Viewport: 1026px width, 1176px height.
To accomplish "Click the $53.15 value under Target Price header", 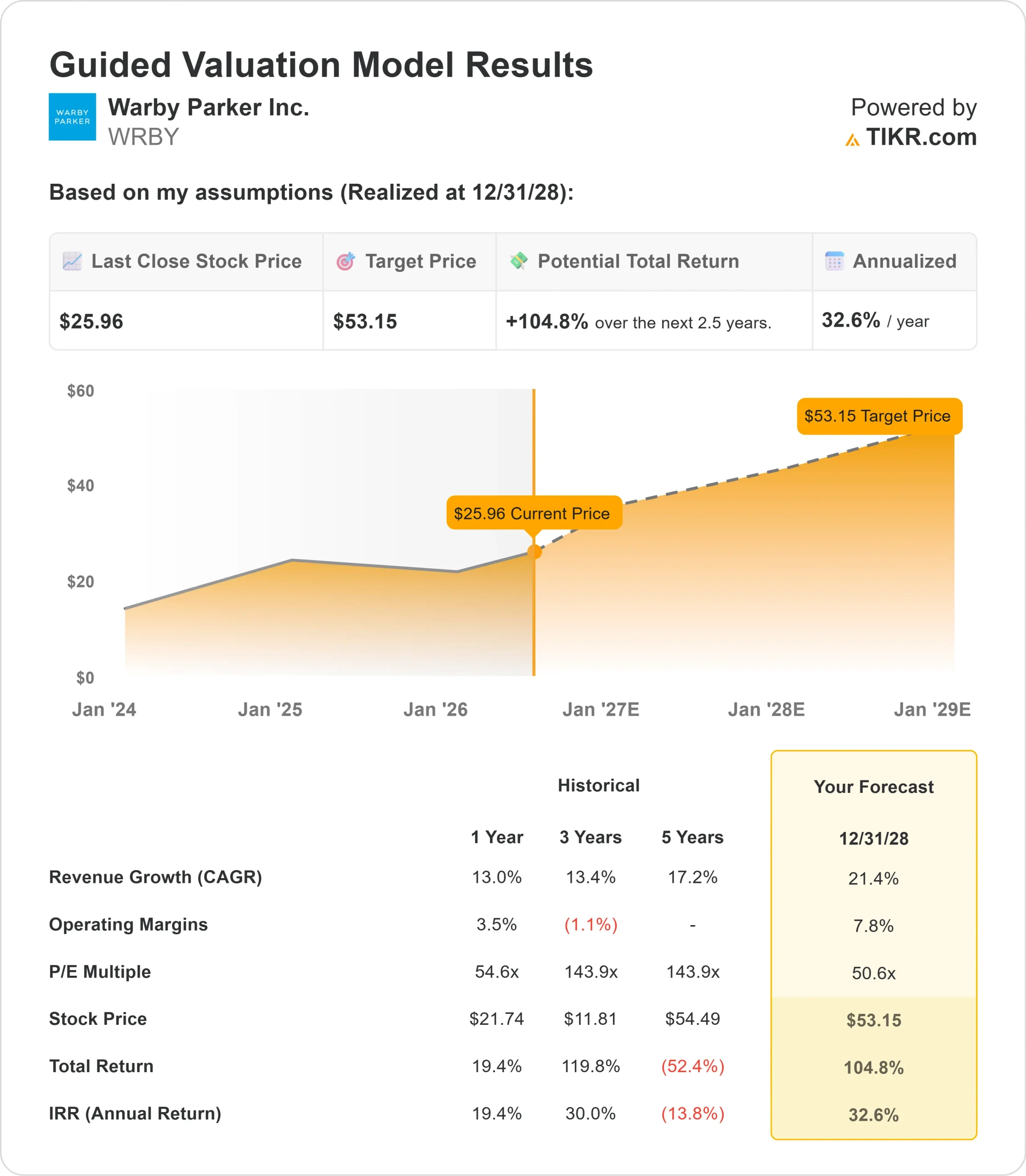I will pyautogui.click(x=365, y=322).
